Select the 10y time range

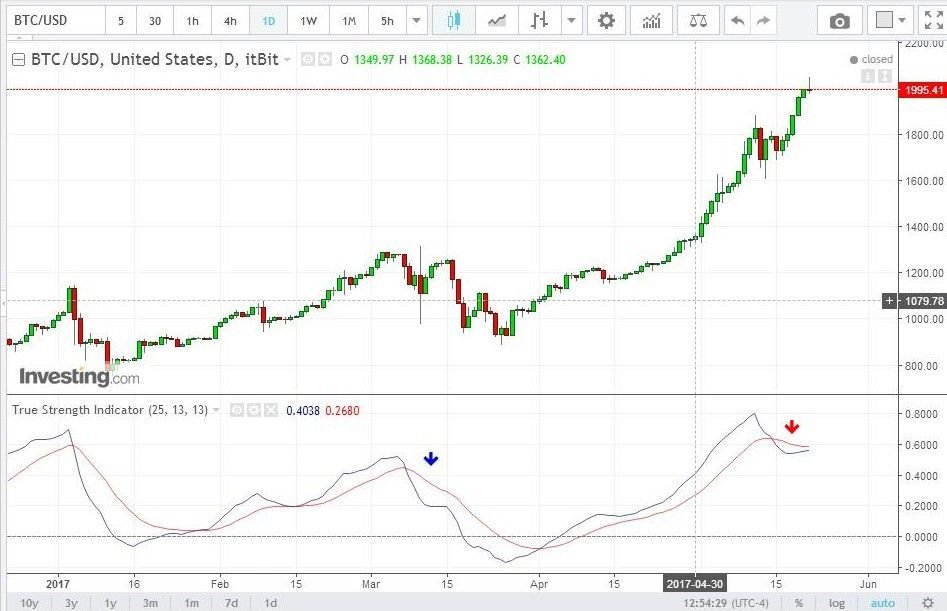click(x=29, y=603)
